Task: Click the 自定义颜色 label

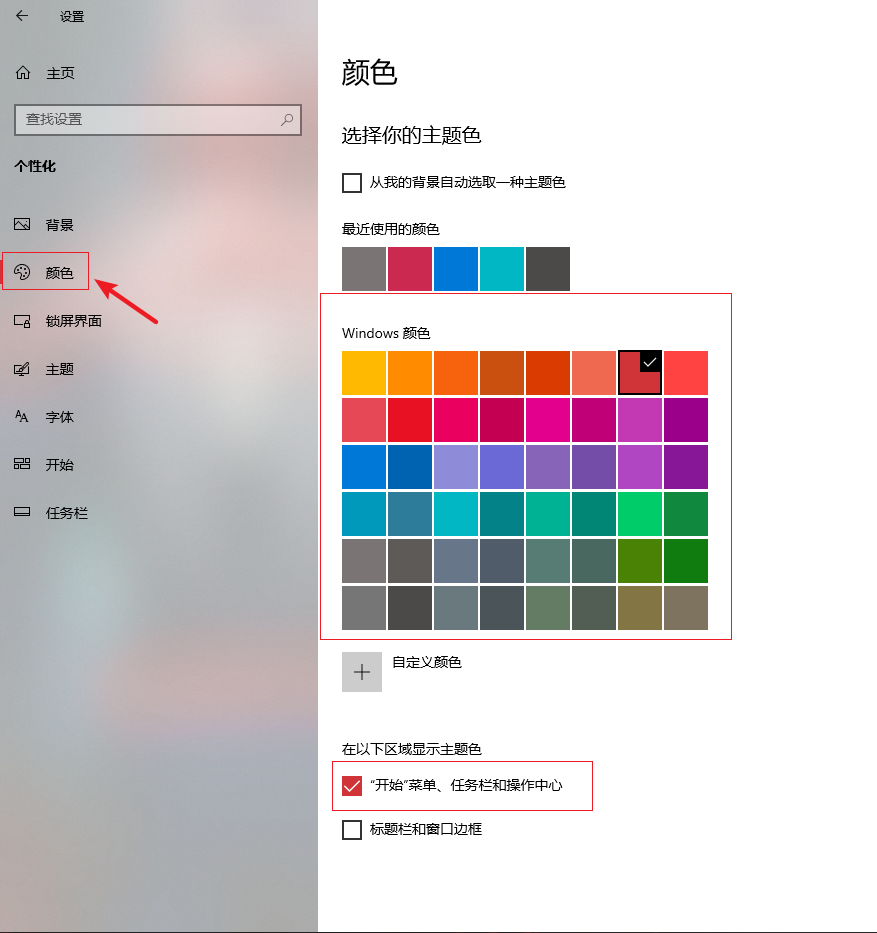Action: pos(427,662)
